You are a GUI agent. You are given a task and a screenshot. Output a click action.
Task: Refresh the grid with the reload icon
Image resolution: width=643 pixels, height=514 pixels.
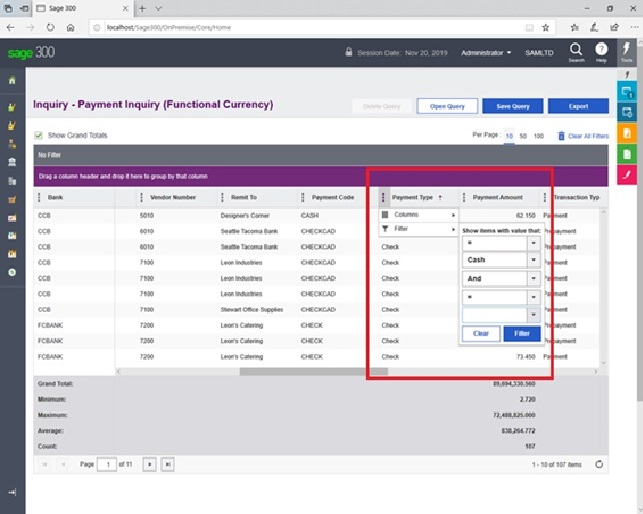(599, 464)
